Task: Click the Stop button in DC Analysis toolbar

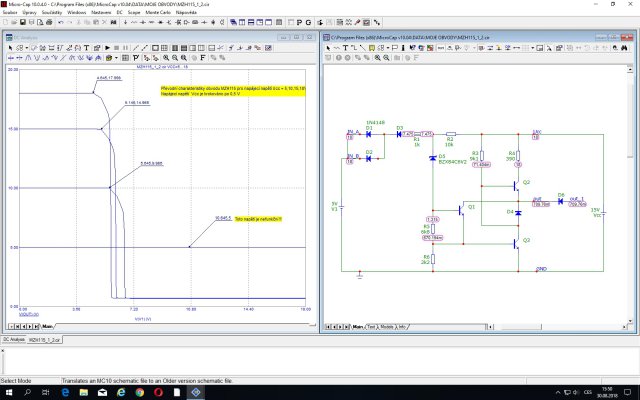Action: pos(116,48)
